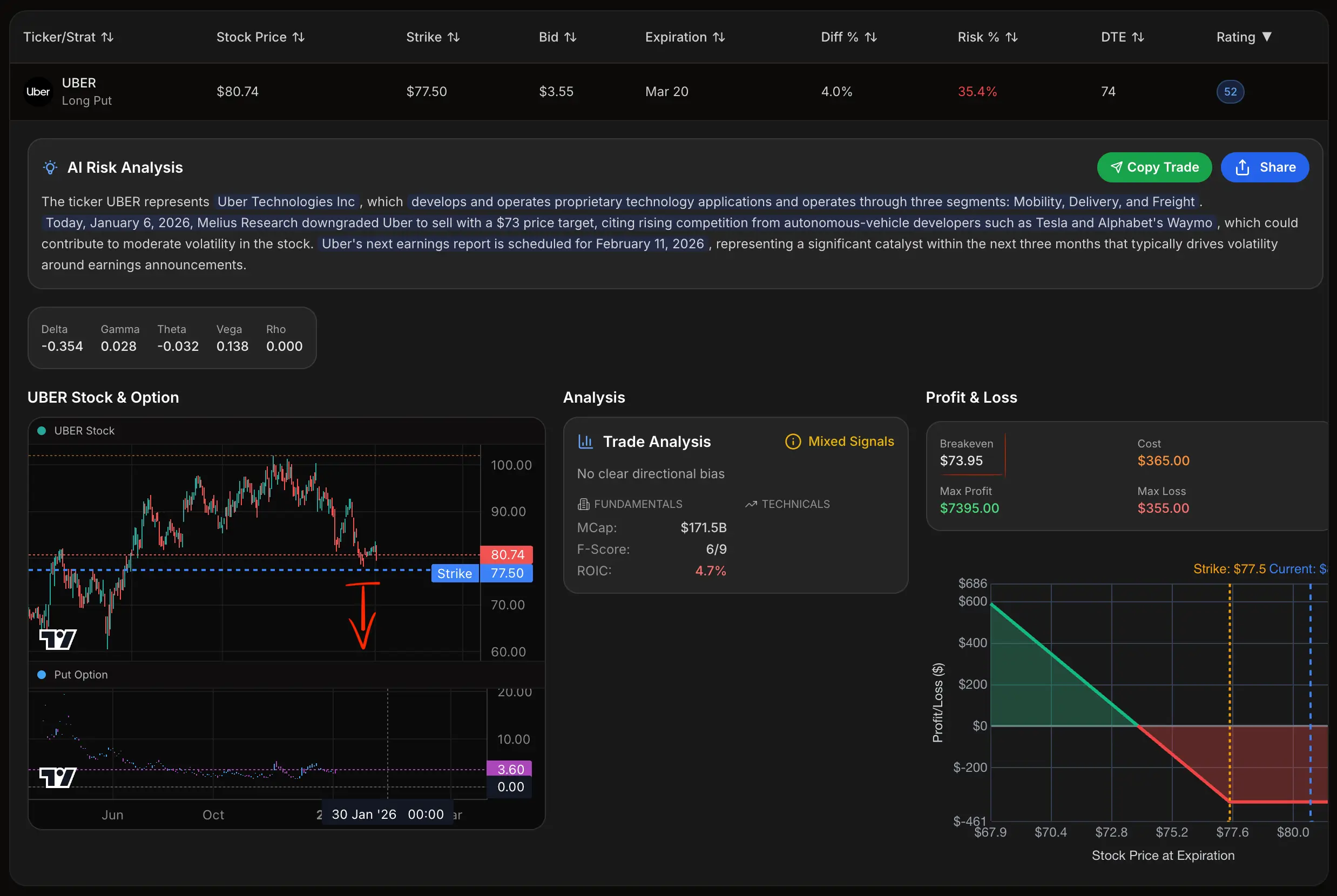Click the Max Loss value $355.00
The image size is (1337, 896).
coord(1163,508)
